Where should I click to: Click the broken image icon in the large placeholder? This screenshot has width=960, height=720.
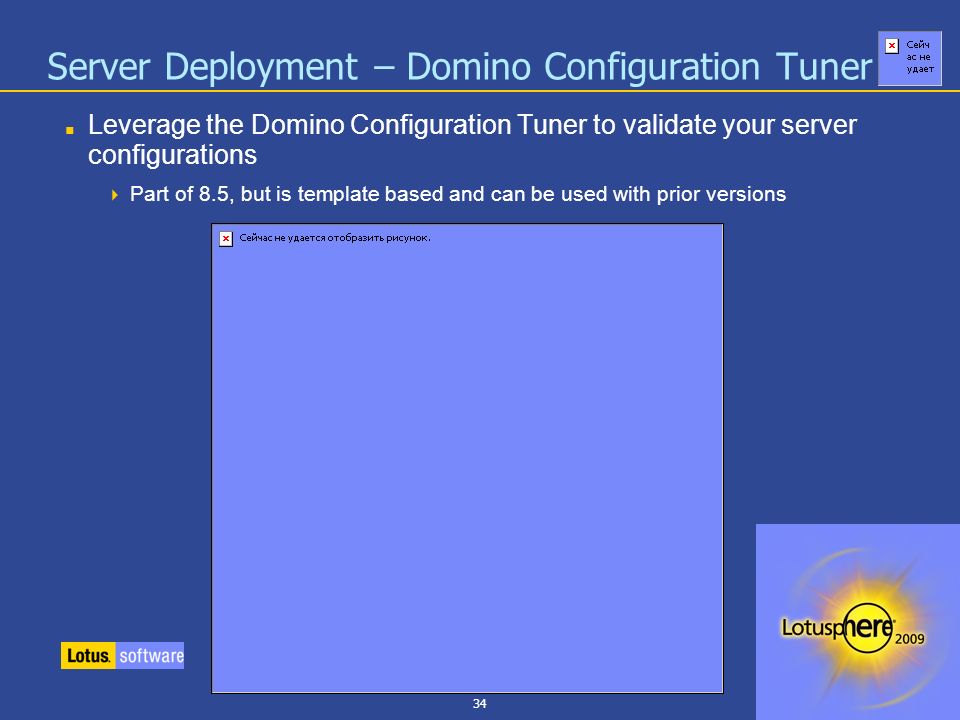pyautogui.click(x=226, y=239)
